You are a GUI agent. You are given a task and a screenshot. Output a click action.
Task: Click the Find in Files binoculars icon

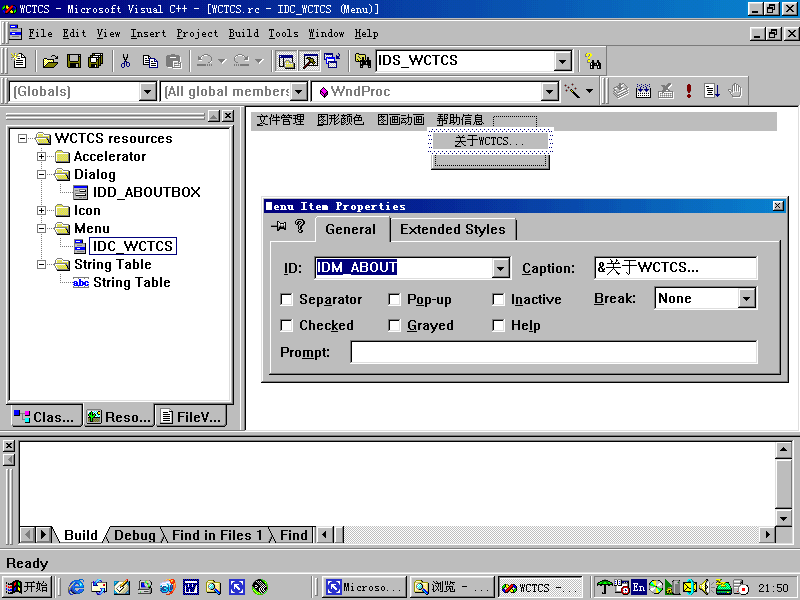coord(363,61)
